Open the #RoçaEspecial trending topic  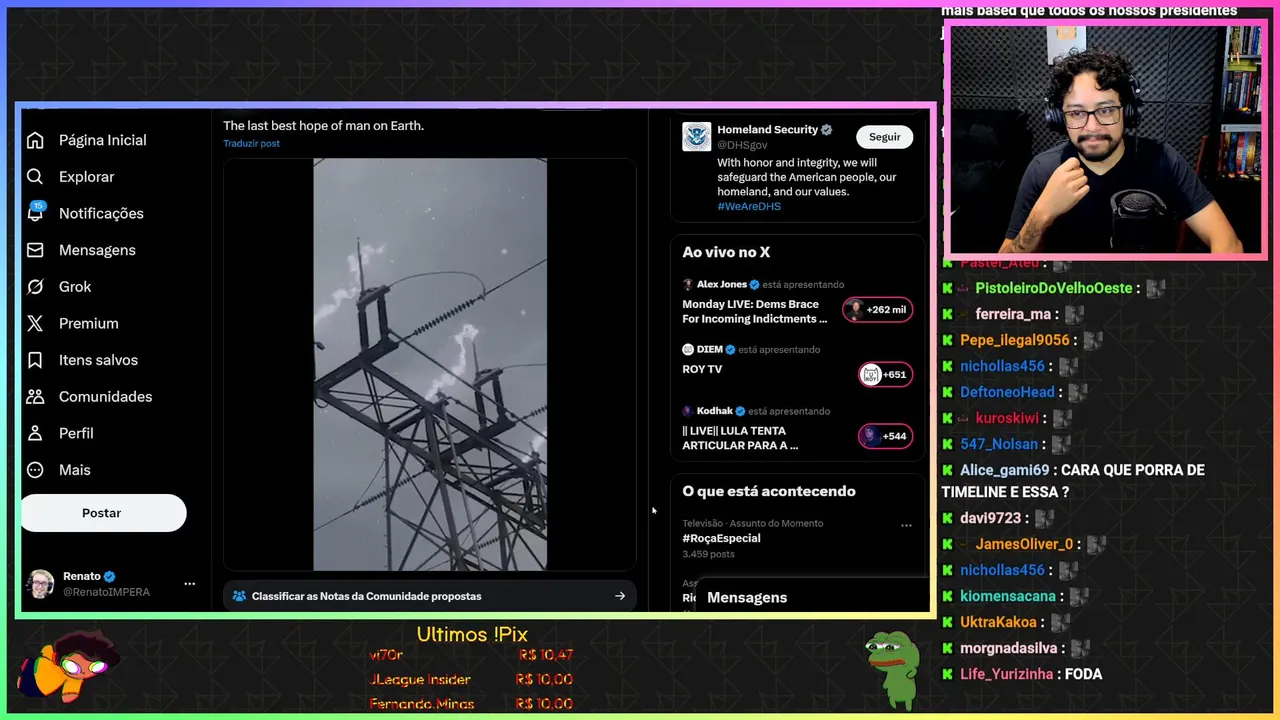[x=721, y=538]
